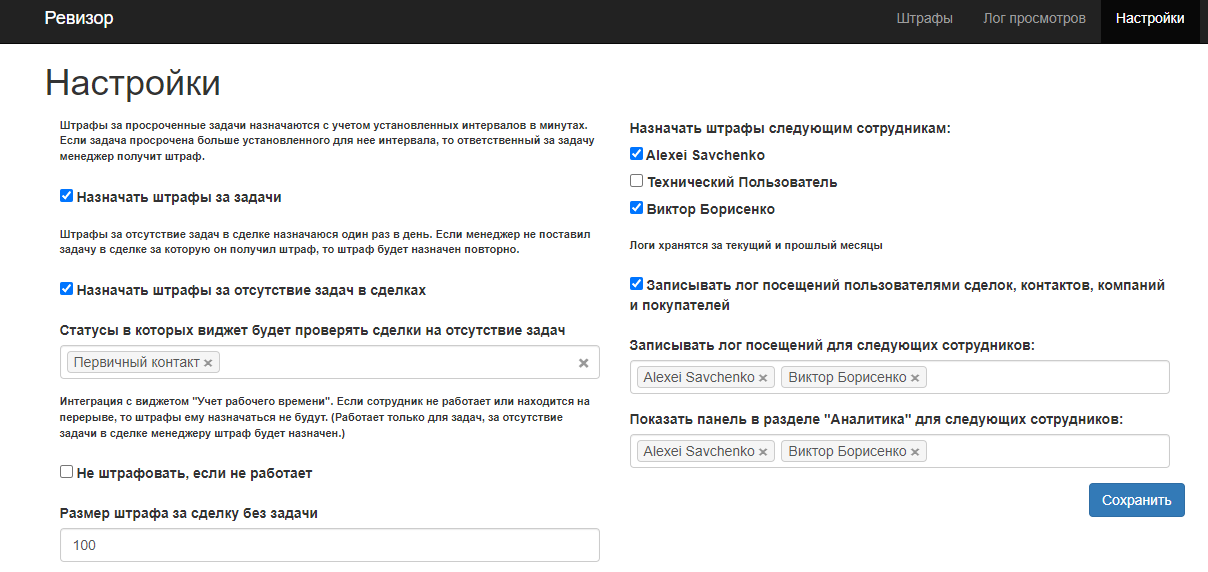This screenshot has width=1208, height=572.
Task: Check the Технический Пользователь employee box
Action: [x=636, y=181]
